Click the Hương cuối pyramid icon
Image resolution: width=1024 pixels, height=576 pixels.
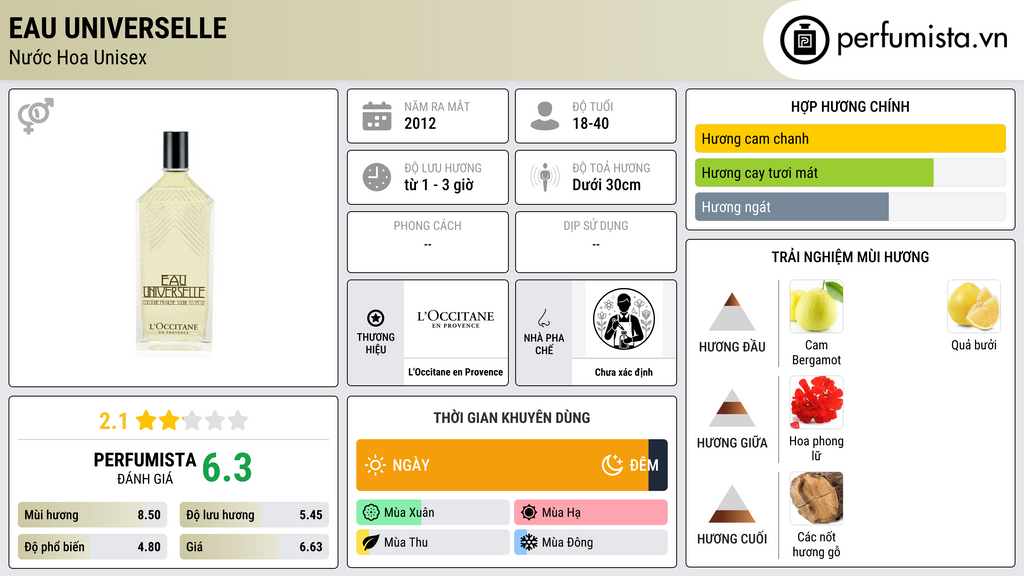[x=732, y=504]
